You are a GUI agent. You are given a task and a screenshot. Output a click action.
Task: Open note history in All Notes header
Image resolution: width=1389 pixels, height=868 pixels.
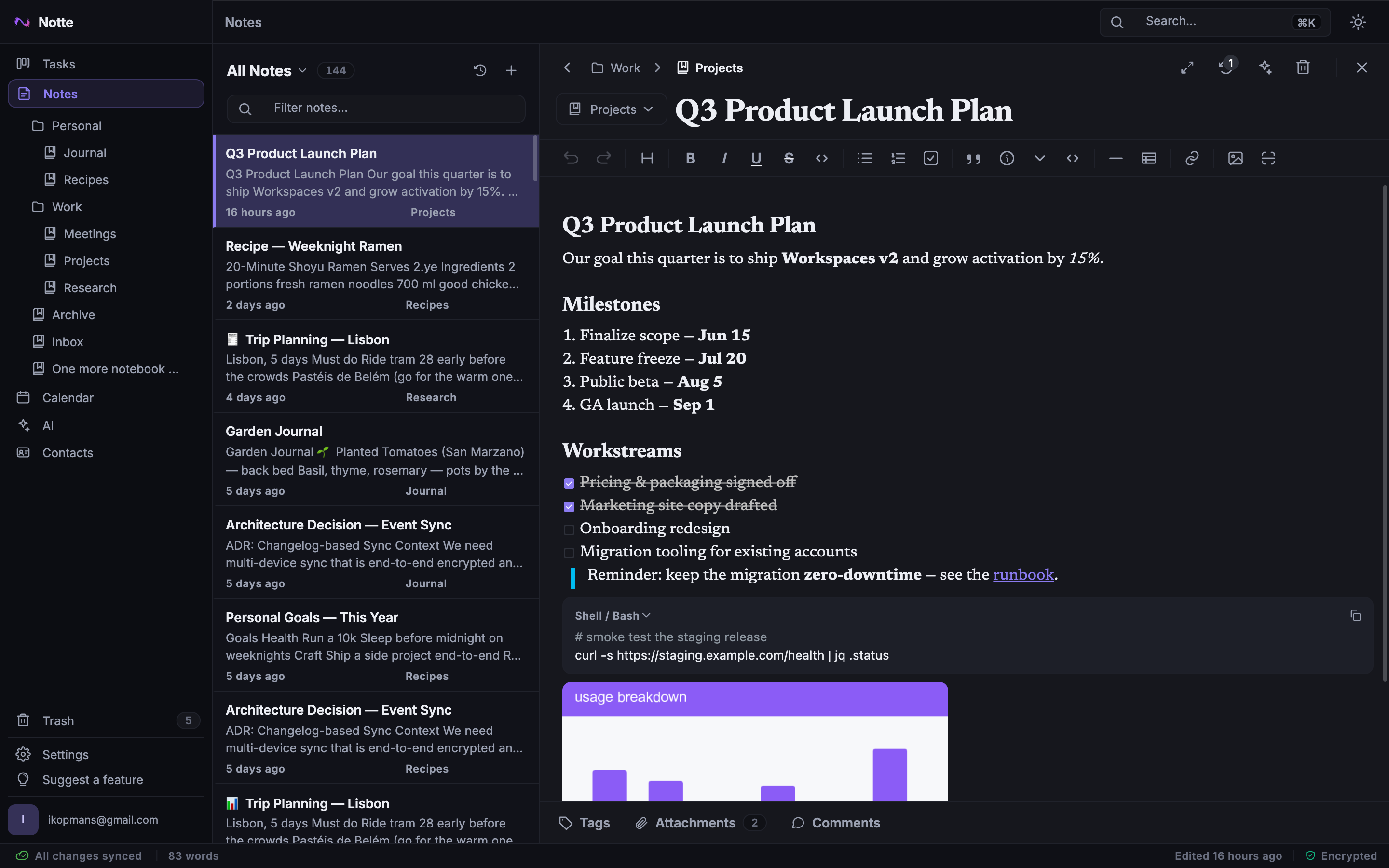pos(480,70)
